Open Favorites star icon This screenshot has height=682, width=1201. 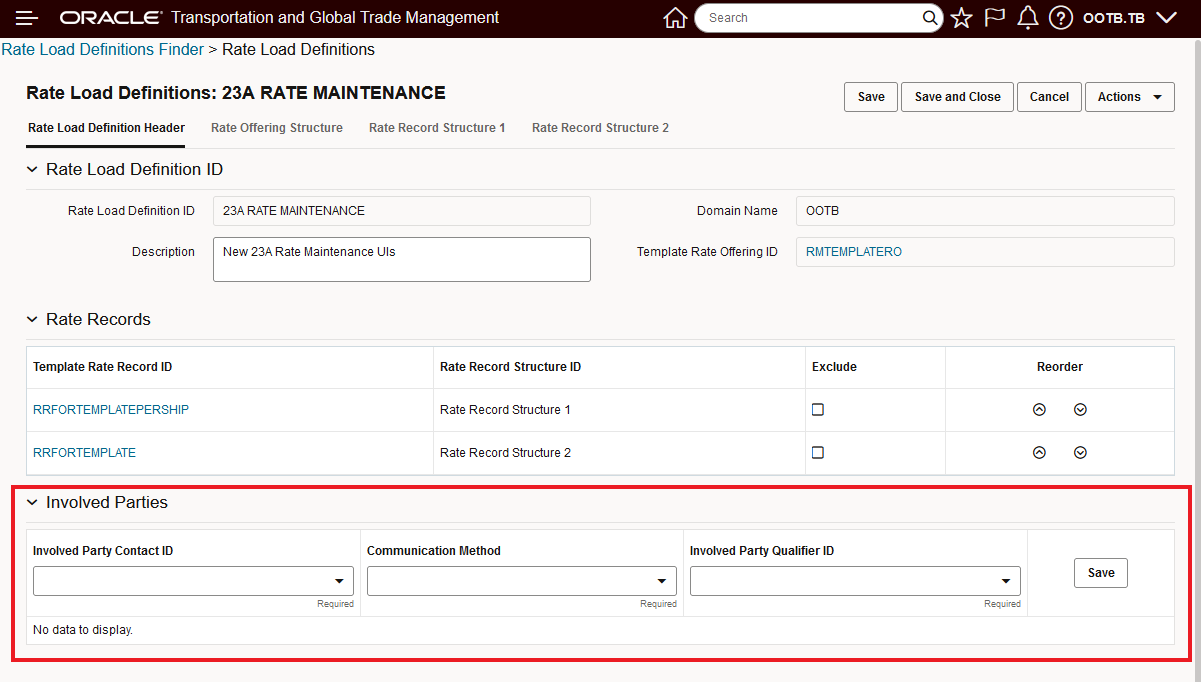tap(961, 18)
